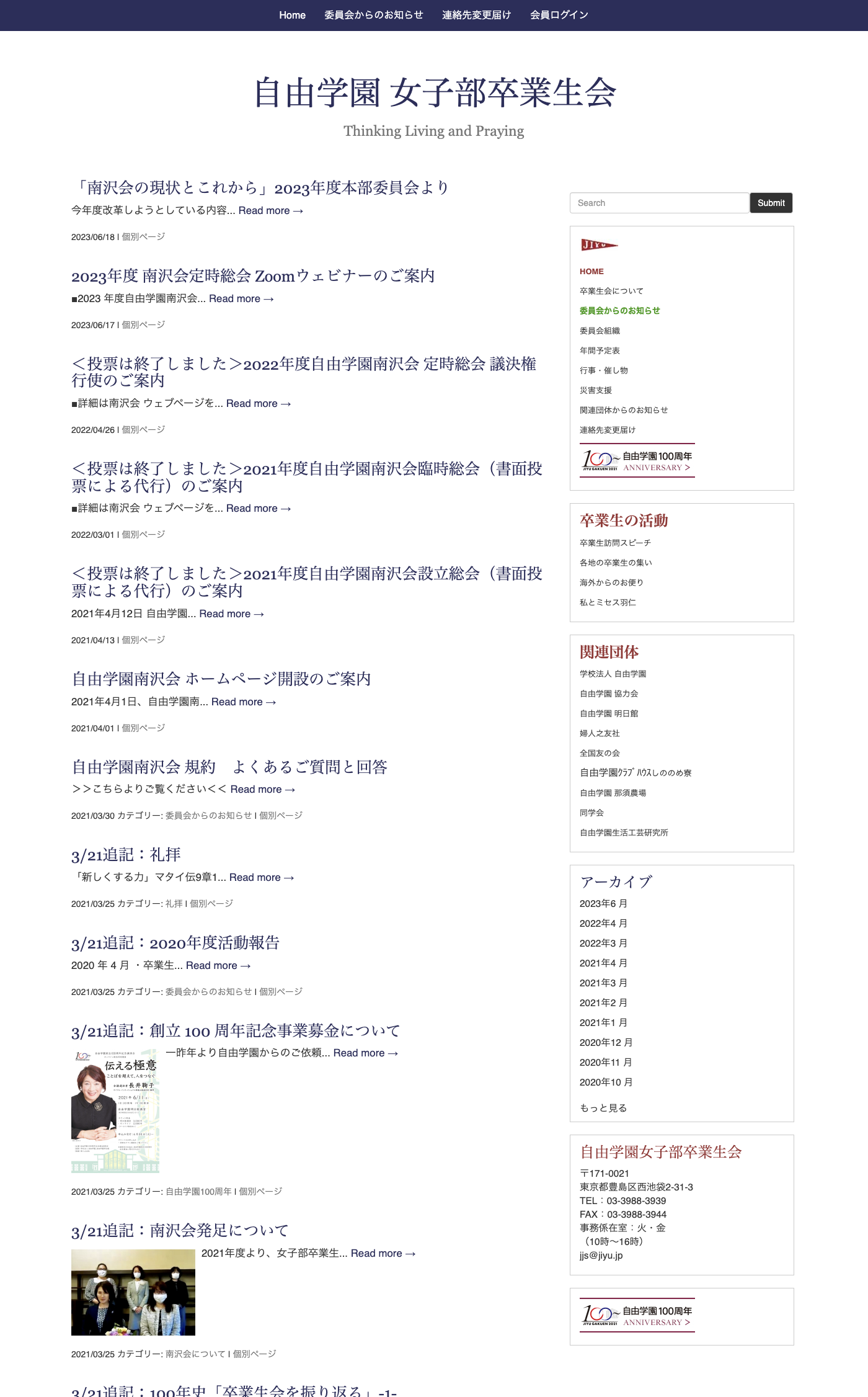Open 連絡先変更届け in top navigation bar
The height and width of the screenshot is (1397, 868).
(x=477, y=15)
